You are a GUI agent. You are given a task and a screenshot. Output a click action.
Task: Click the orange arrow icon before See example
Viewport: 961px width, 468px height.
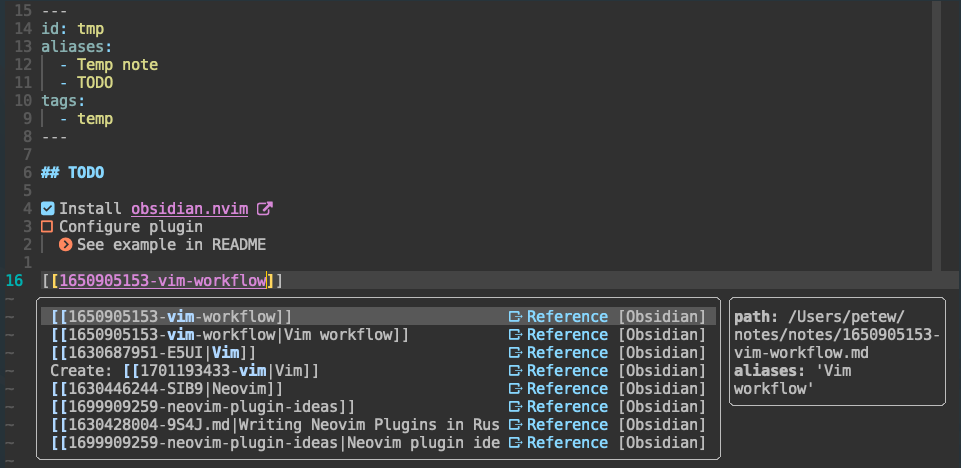click(x=65, y=244)
